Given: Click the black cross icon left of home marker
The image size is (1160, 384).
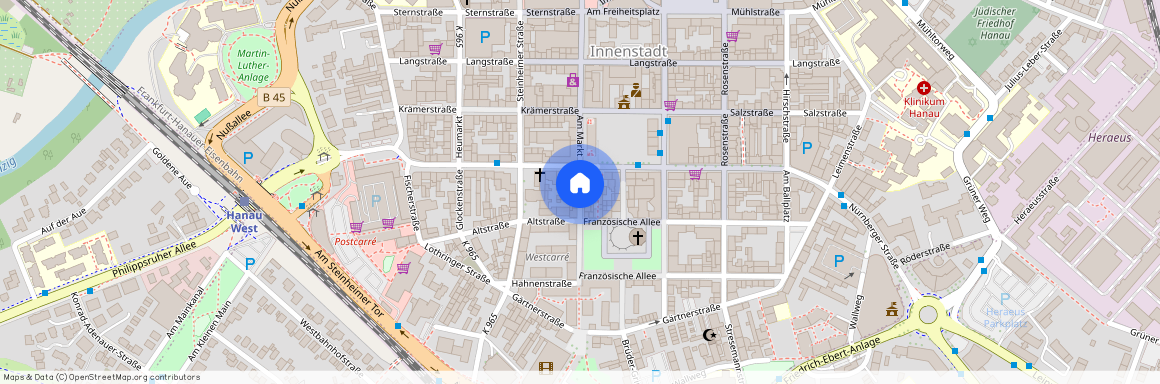Looking at the screenshot, I should coord(539,175).
